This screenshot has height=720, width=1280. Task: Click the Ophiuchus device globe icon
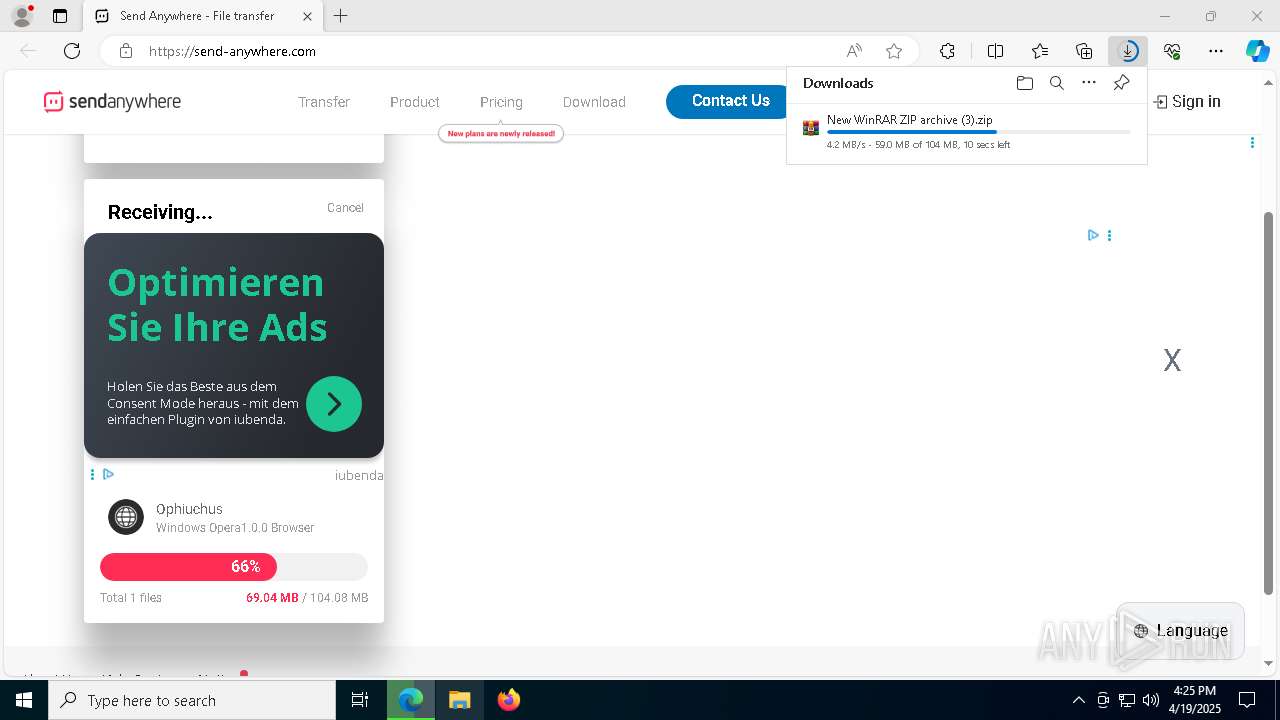(x=126, y=517)
